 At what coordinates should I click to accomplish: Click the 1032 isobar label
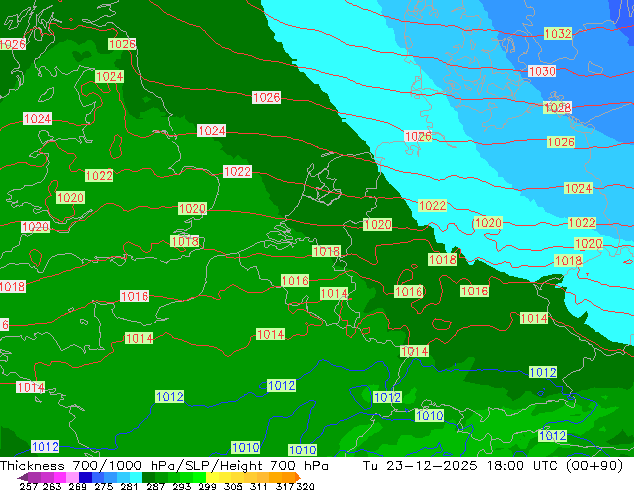click(x=558, y=34)
